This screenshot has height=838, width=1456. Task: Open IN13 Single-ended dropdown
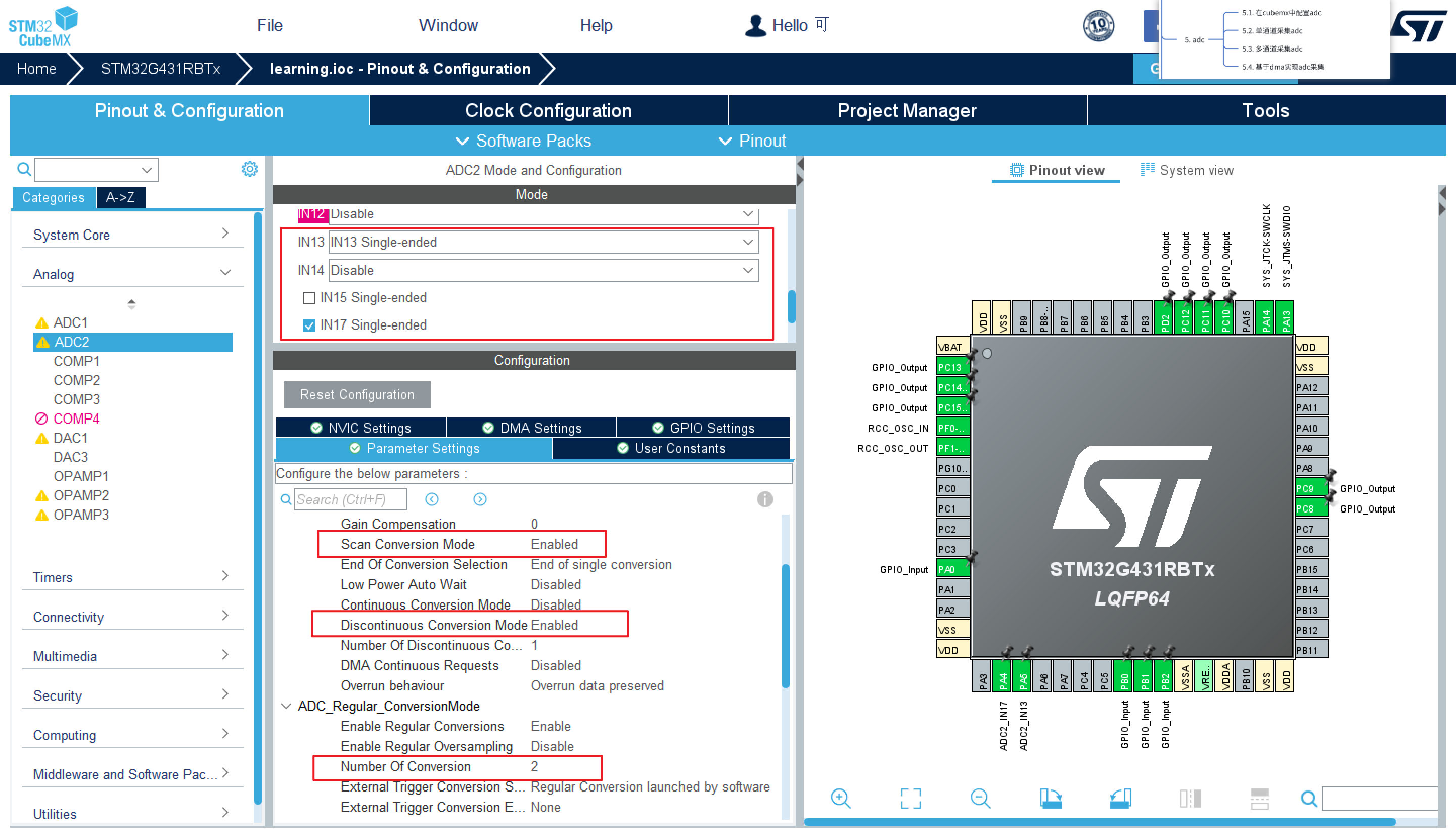click(543, 242)
